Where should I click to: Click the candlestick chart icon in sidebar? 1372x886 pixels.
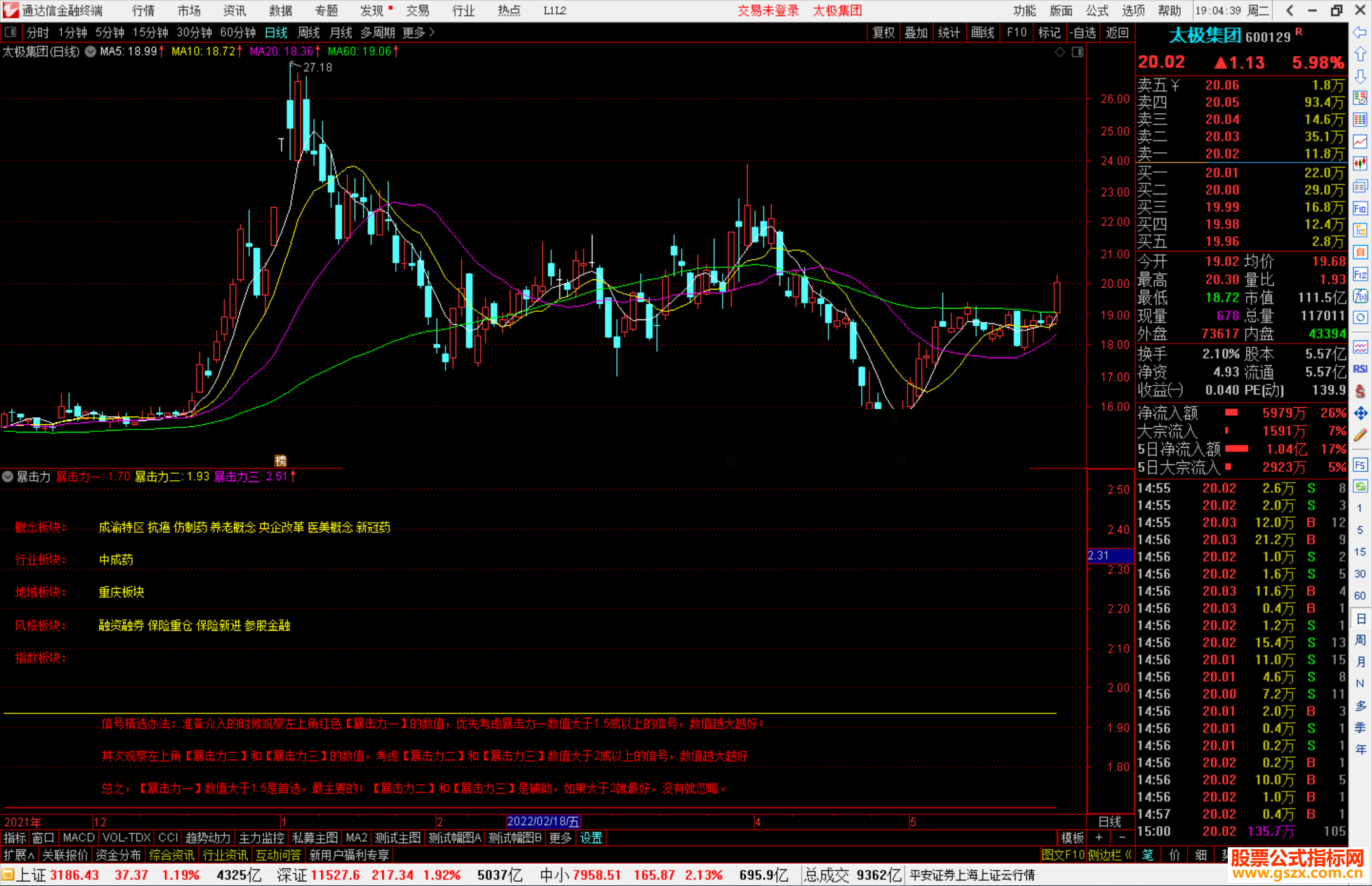(x=1360, y=163)
